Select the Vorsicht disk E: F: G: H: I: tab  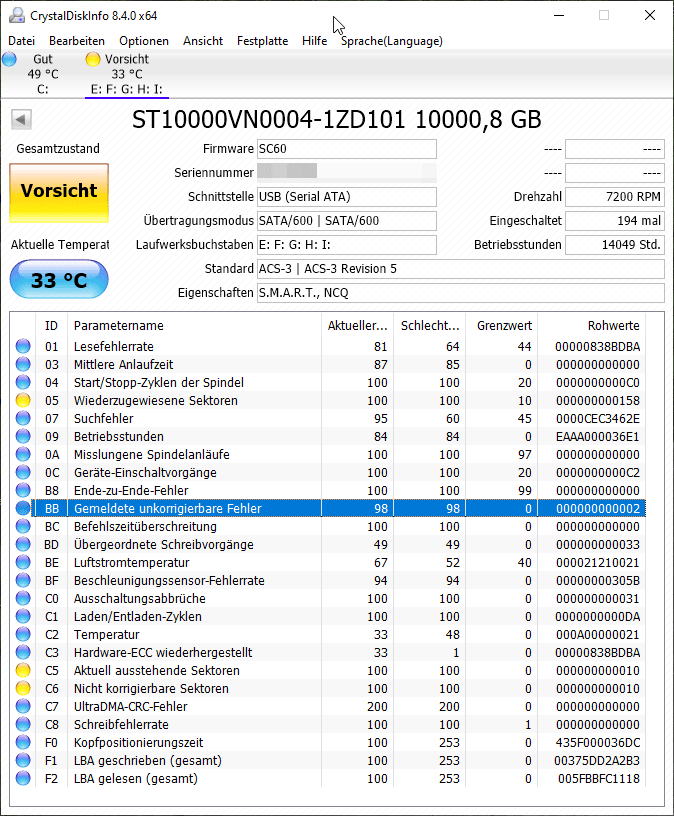[126, 74]
